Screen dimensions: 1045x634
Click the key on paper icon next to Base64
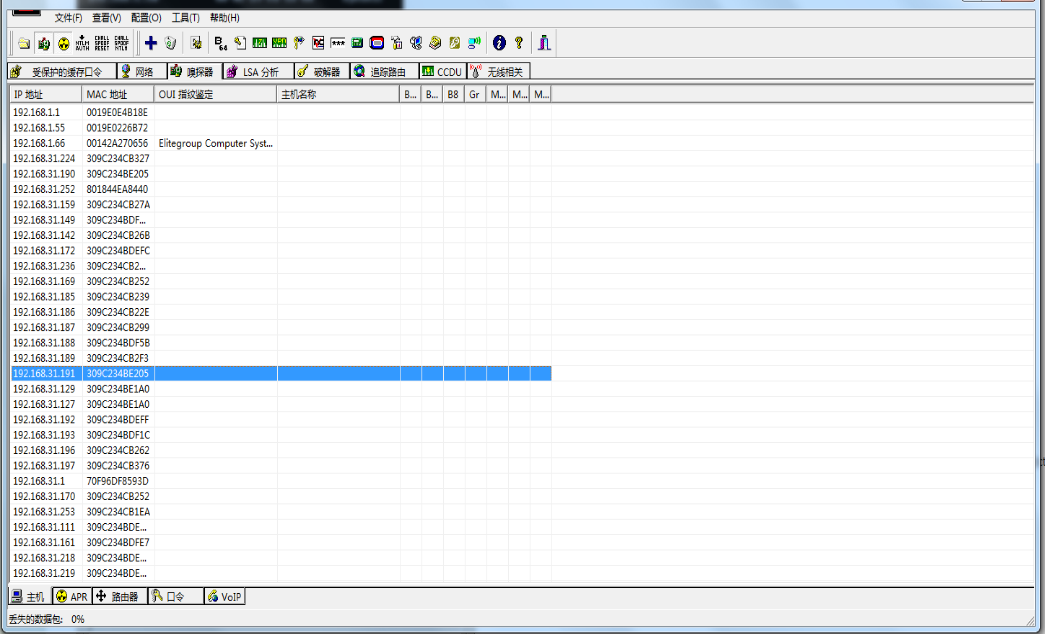pyautogui.click(x=240, y=43)
